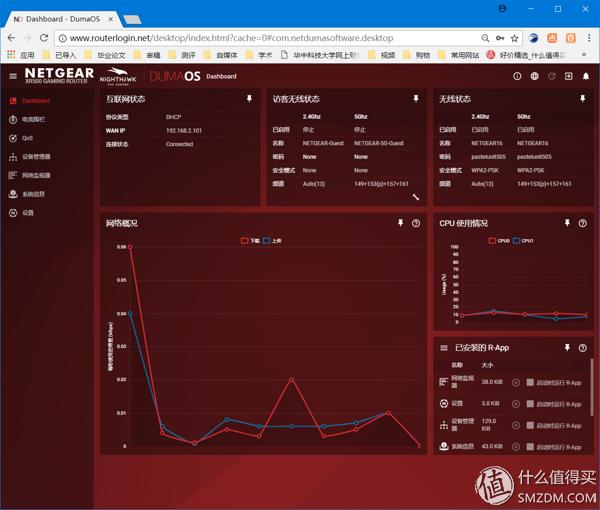The image size is (600, 510).
Task: Unpin the 网络概况 panel
Action: click(x=400, y=223)
